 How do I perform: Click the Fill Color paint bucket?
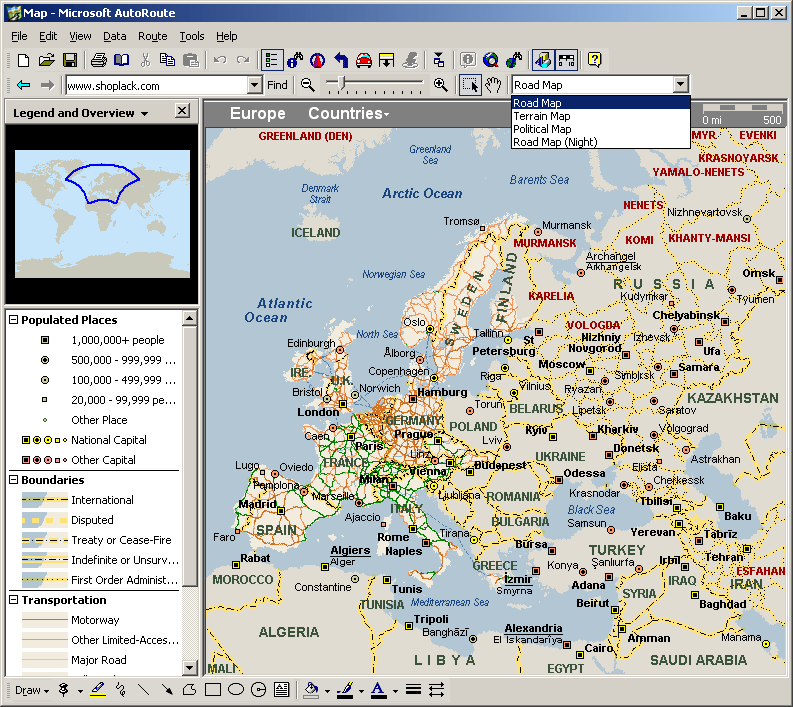tap(311, 690)
